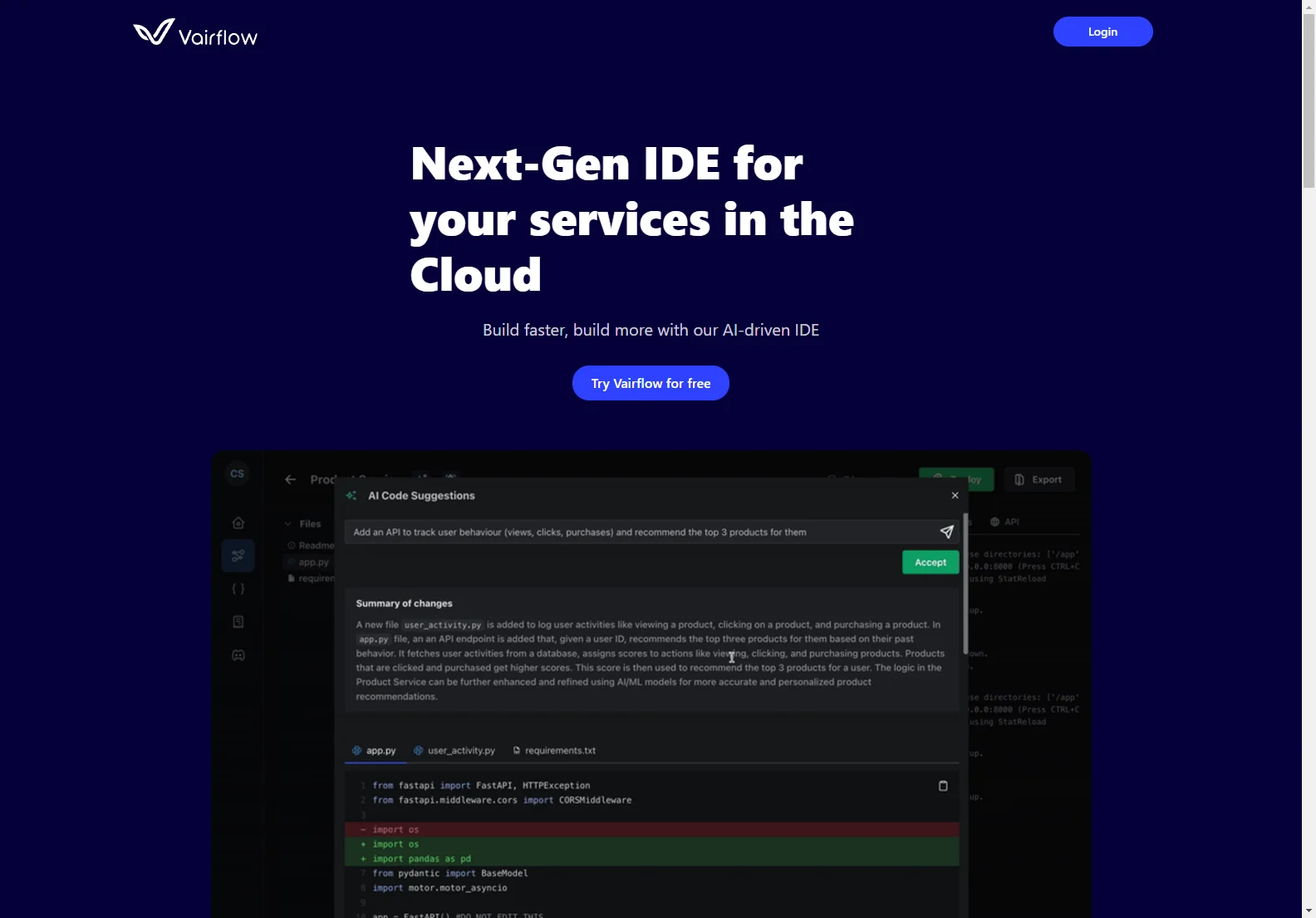The height and width of the screenshot is (918, 1316).
Task: Click the Discord icon in the sidebar
Action: click(x=238, y=655)
